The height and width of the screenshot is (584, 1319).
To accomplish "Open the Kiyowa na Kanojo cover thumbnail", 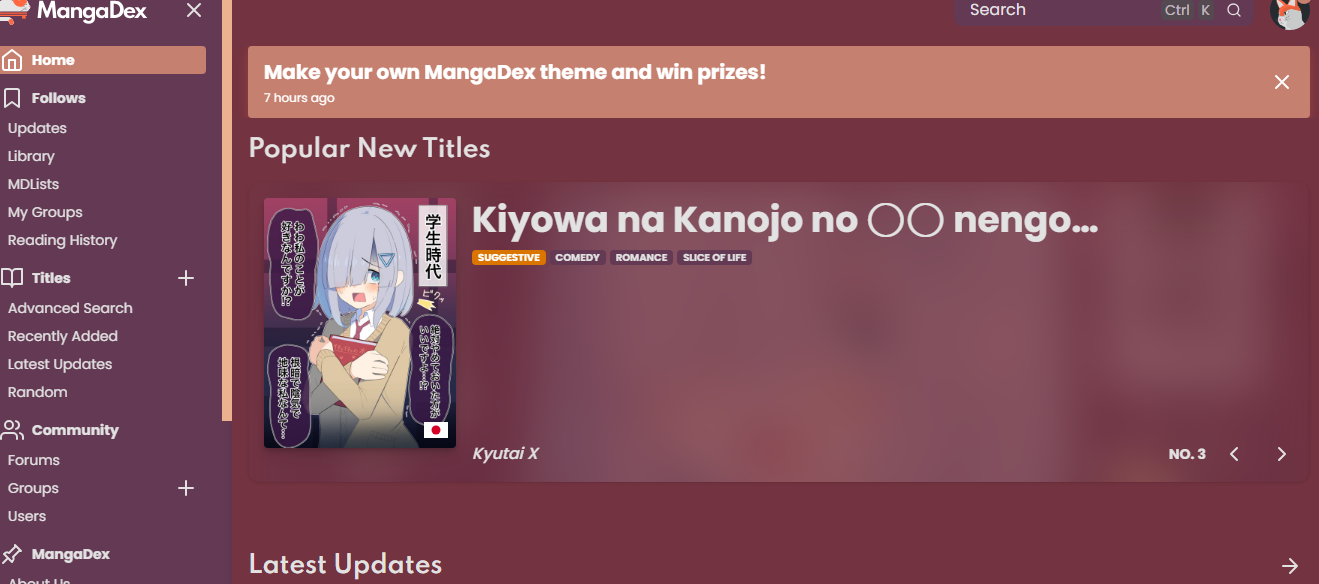I will 360,323.
